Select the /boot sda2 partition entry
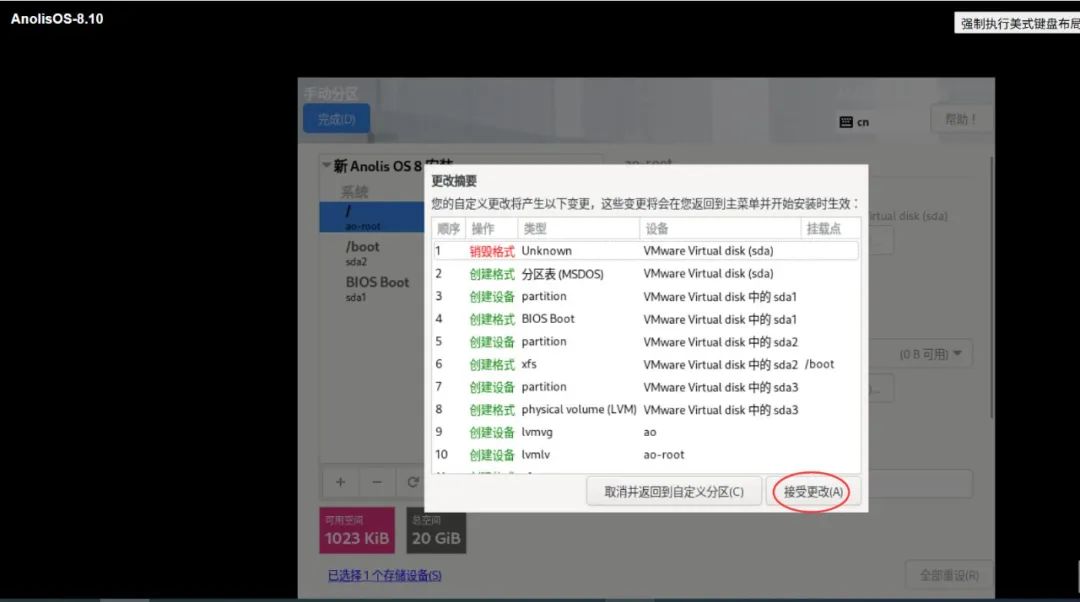This screenshot has height=602, width=1080. (372, 253)
